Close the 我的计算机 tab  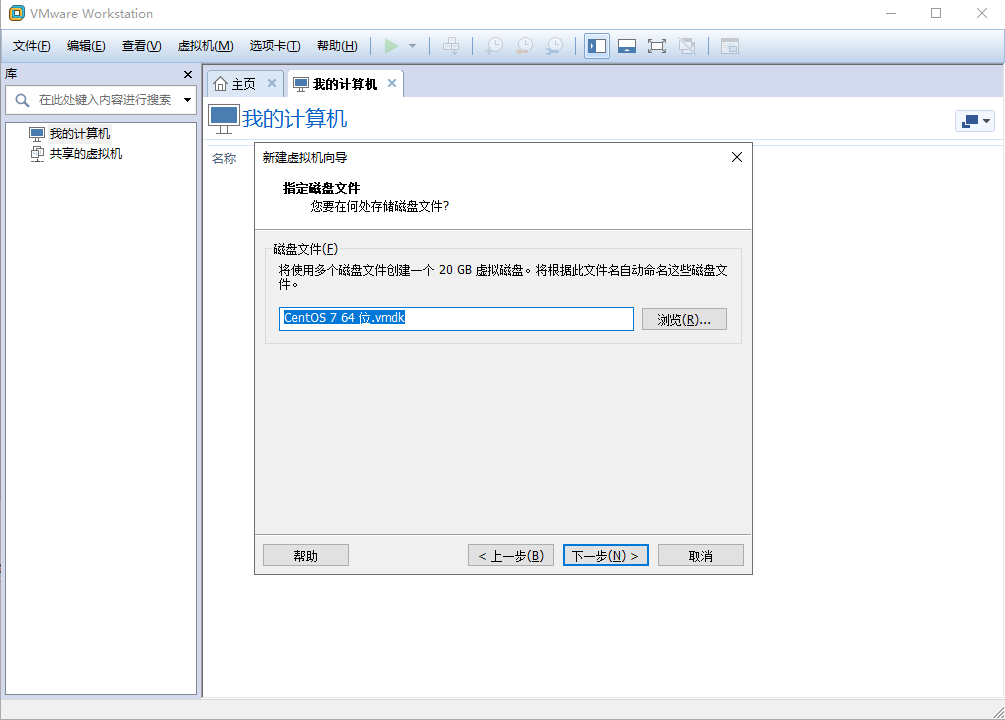point(392,83)
